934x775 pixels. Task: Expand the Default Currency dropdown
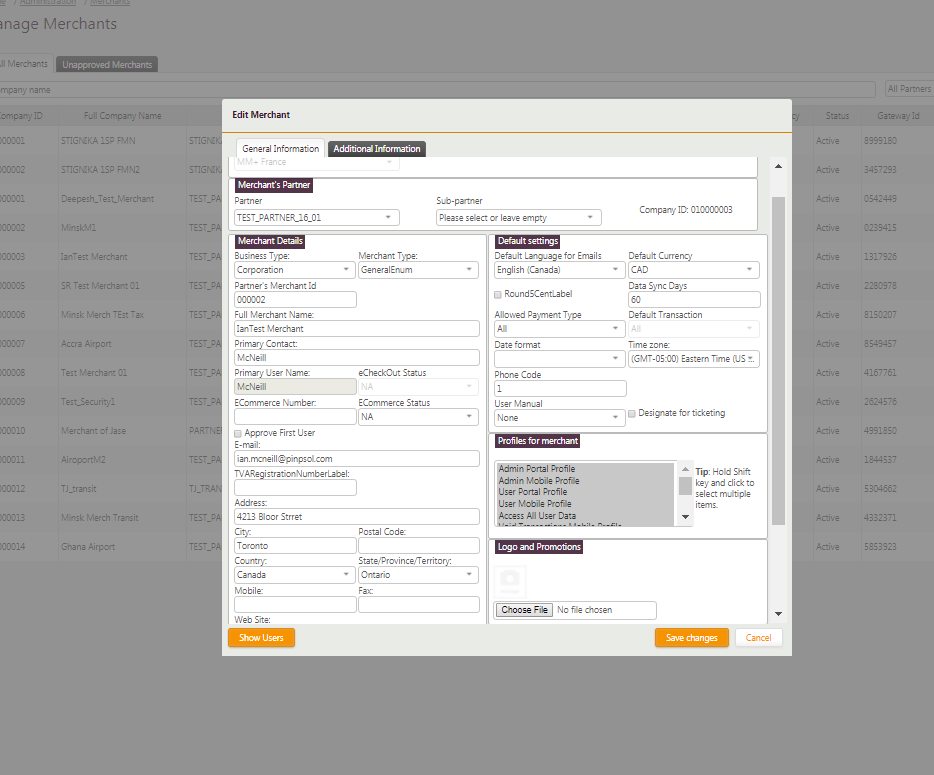coord(693,270)
